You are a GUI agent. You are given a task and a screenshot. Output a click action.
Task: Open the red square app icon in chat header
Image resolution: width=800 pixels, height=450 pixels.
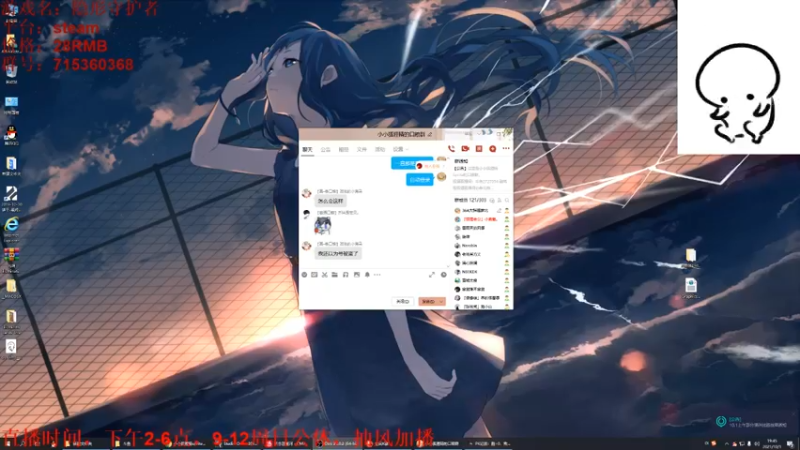point(479,148)
